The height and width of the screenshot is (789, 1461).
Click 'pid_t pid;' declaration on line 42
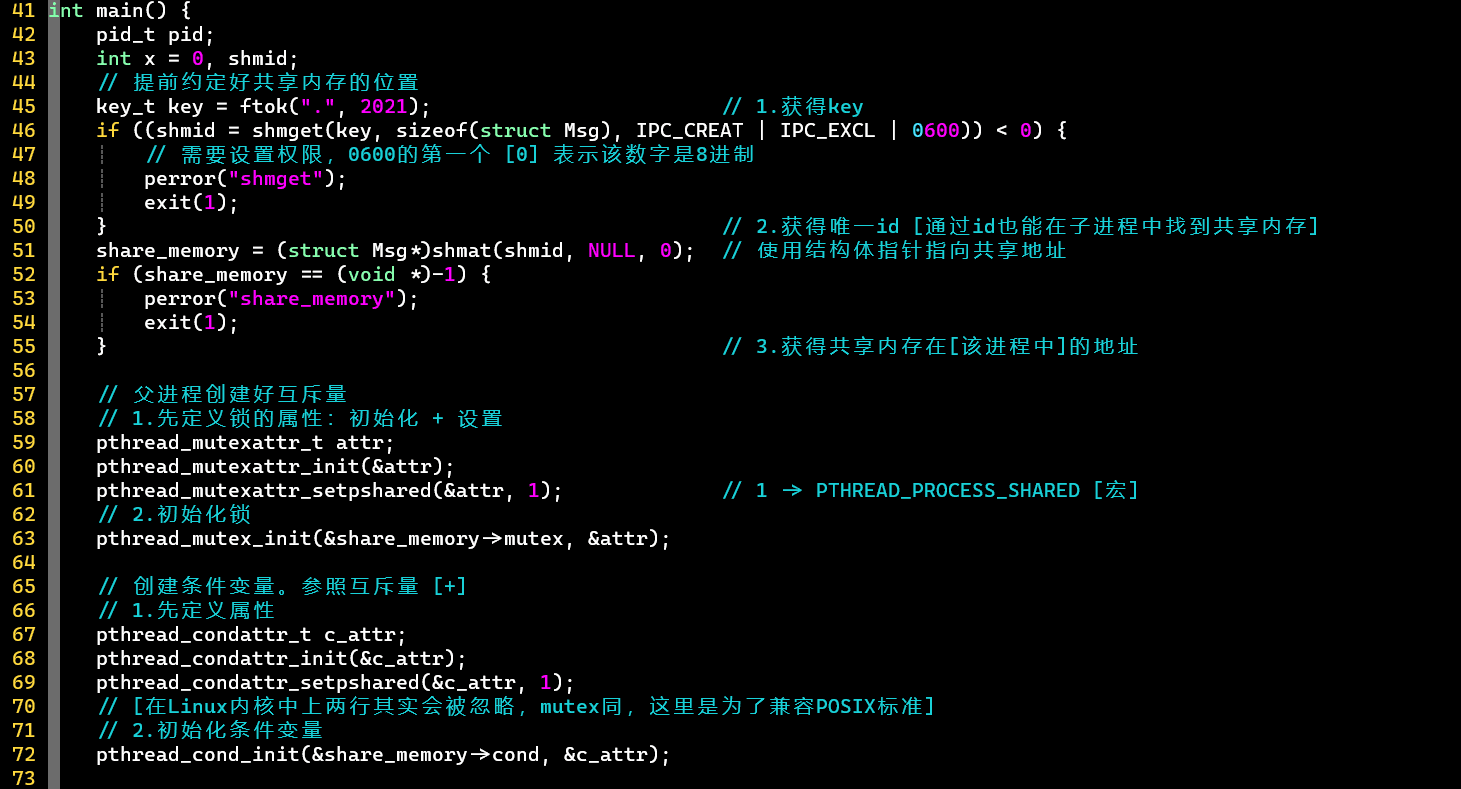click(x=156, y=35)
